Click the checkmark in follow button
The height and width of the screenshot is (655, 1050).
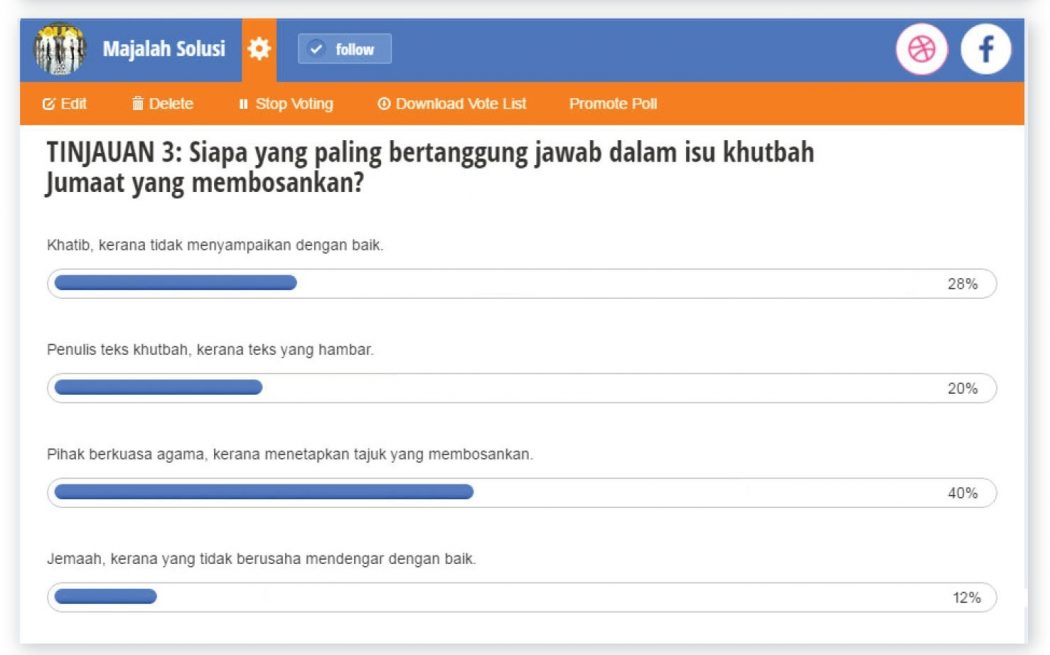(x=317, y=49)
